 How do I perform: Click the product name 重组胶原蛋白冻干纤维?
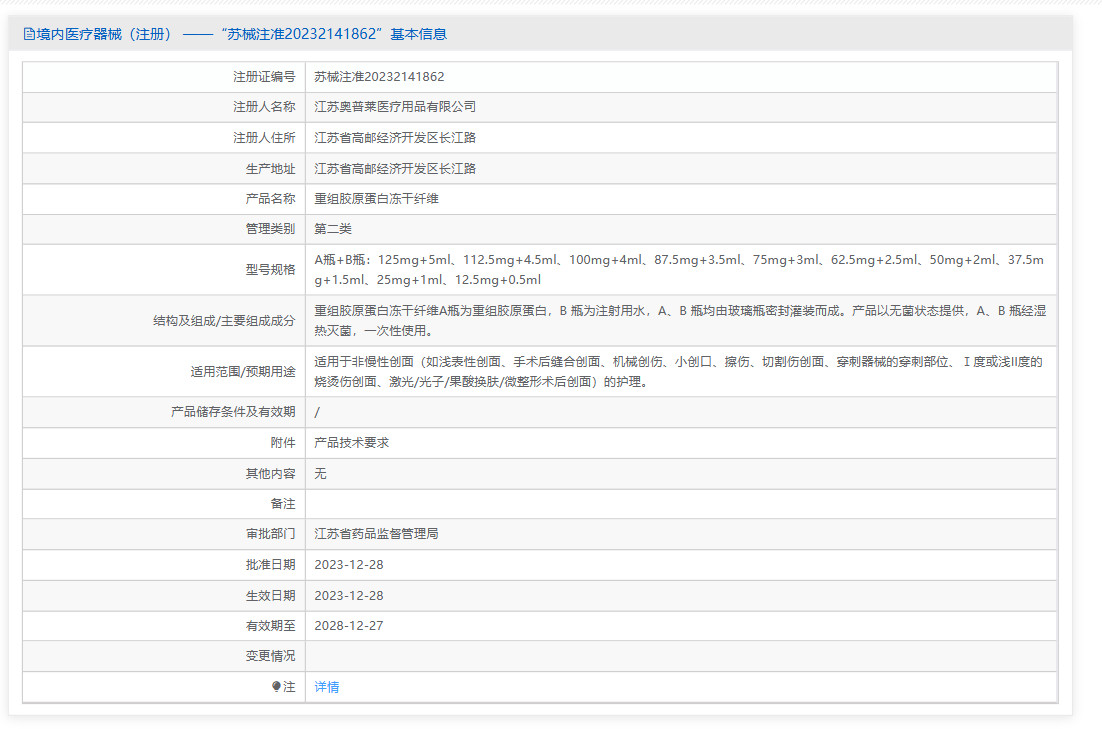point(376,199)
